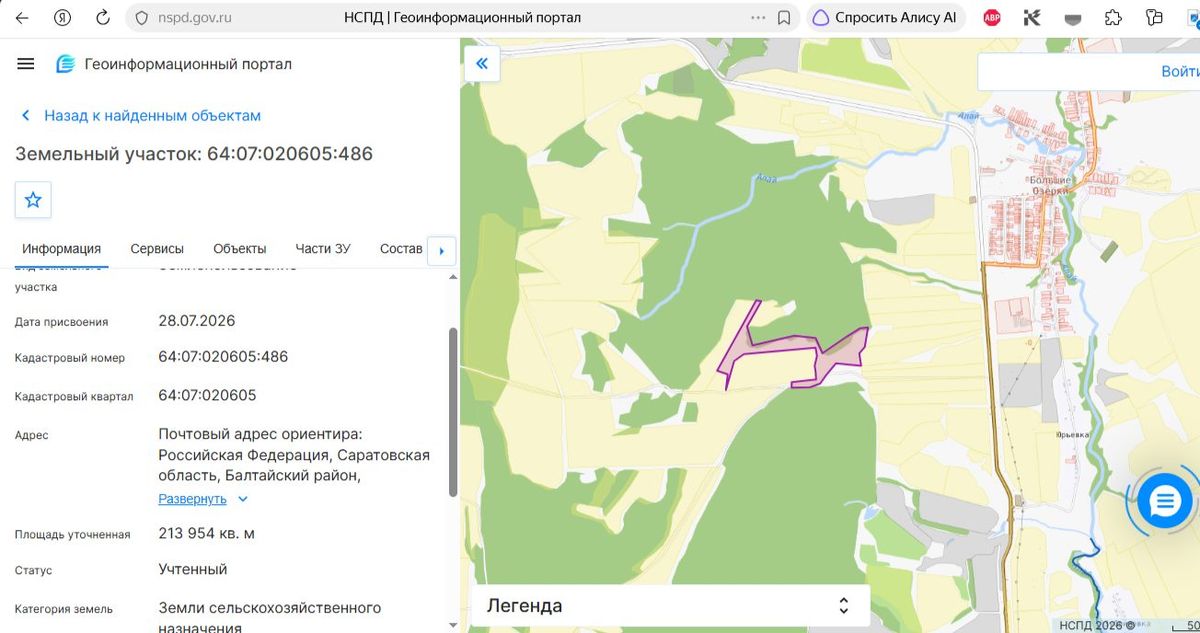Expand the full address with the chevron
Viewport: 1200px width, 633px height.
click(243, 499)
